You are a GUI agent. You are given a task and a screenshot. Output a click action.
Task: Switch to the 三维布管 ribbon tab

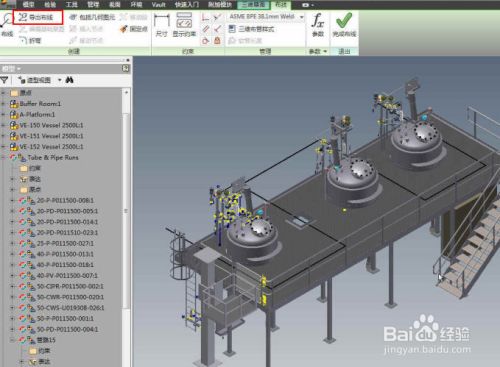click(254, 5)
